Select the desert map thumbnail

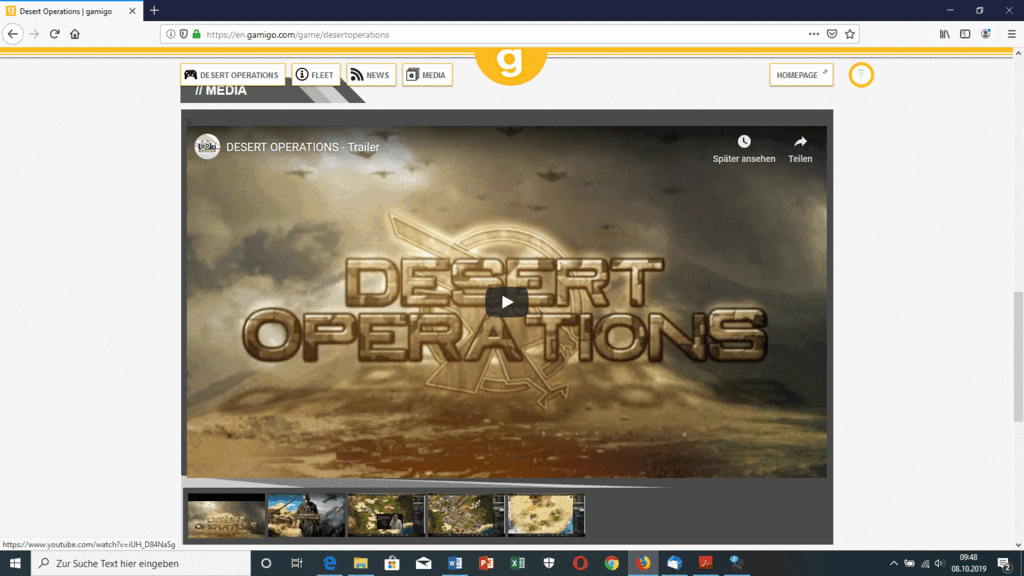tap(546, 515)
